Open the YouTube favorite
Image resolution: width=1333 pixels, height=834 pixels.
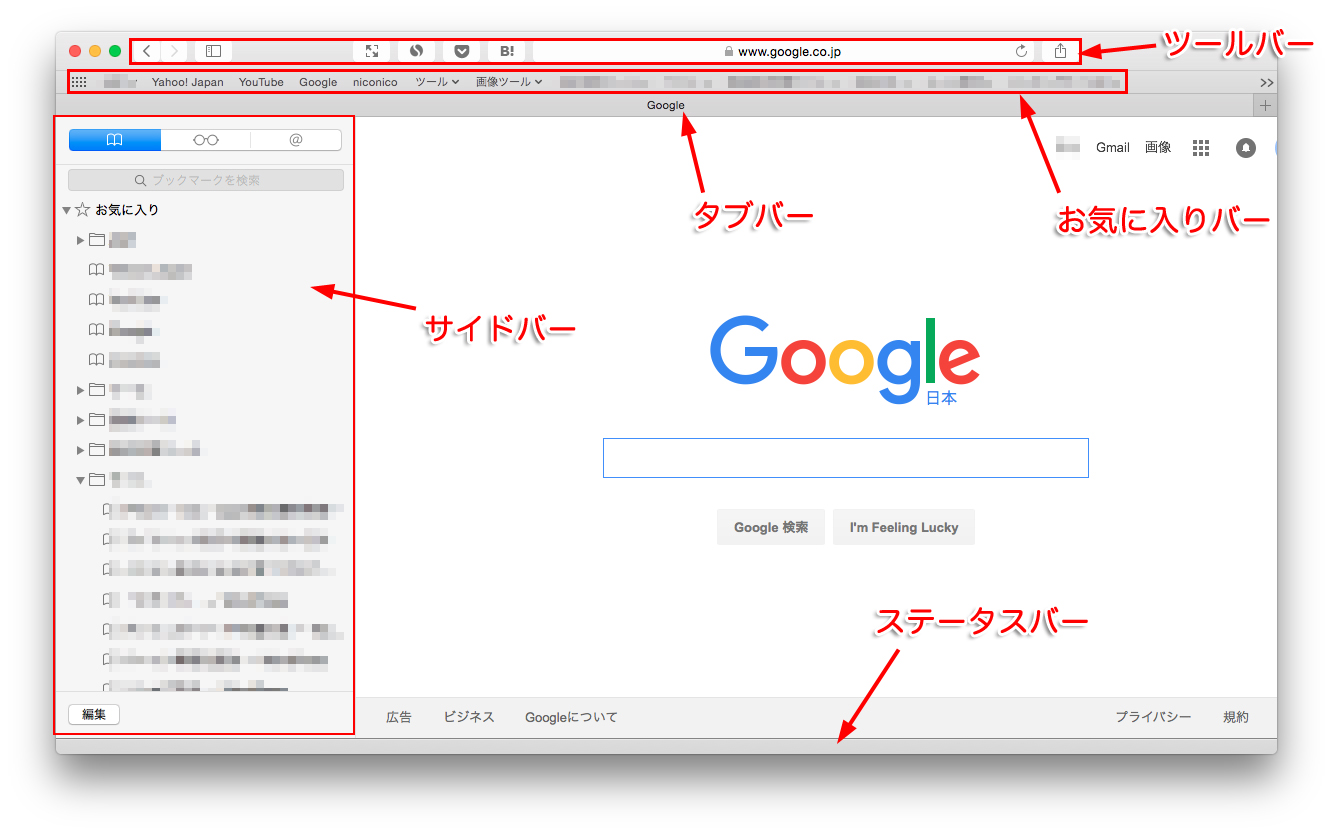pyautogui.click(x=261, y=82)
